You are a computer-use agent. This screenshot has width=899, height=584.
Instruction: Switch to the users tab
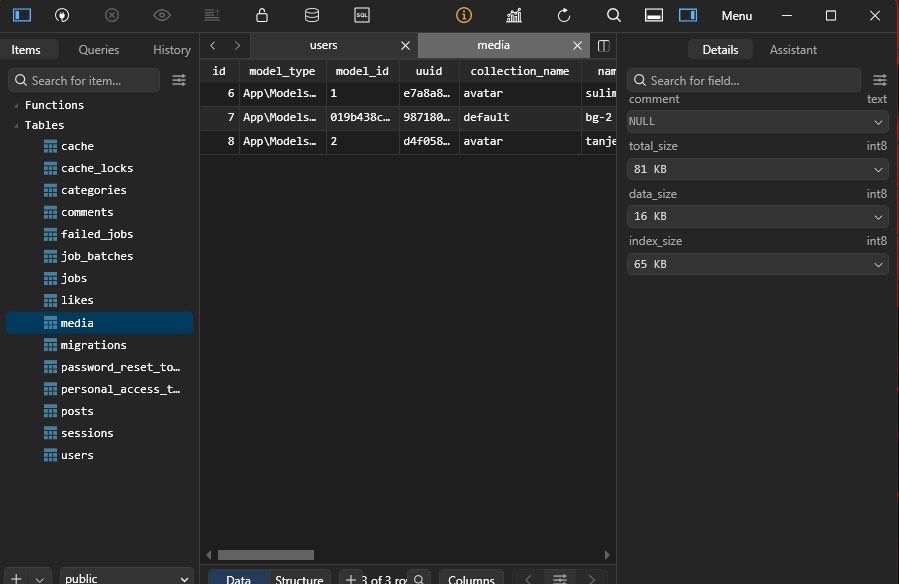(323, 45)
